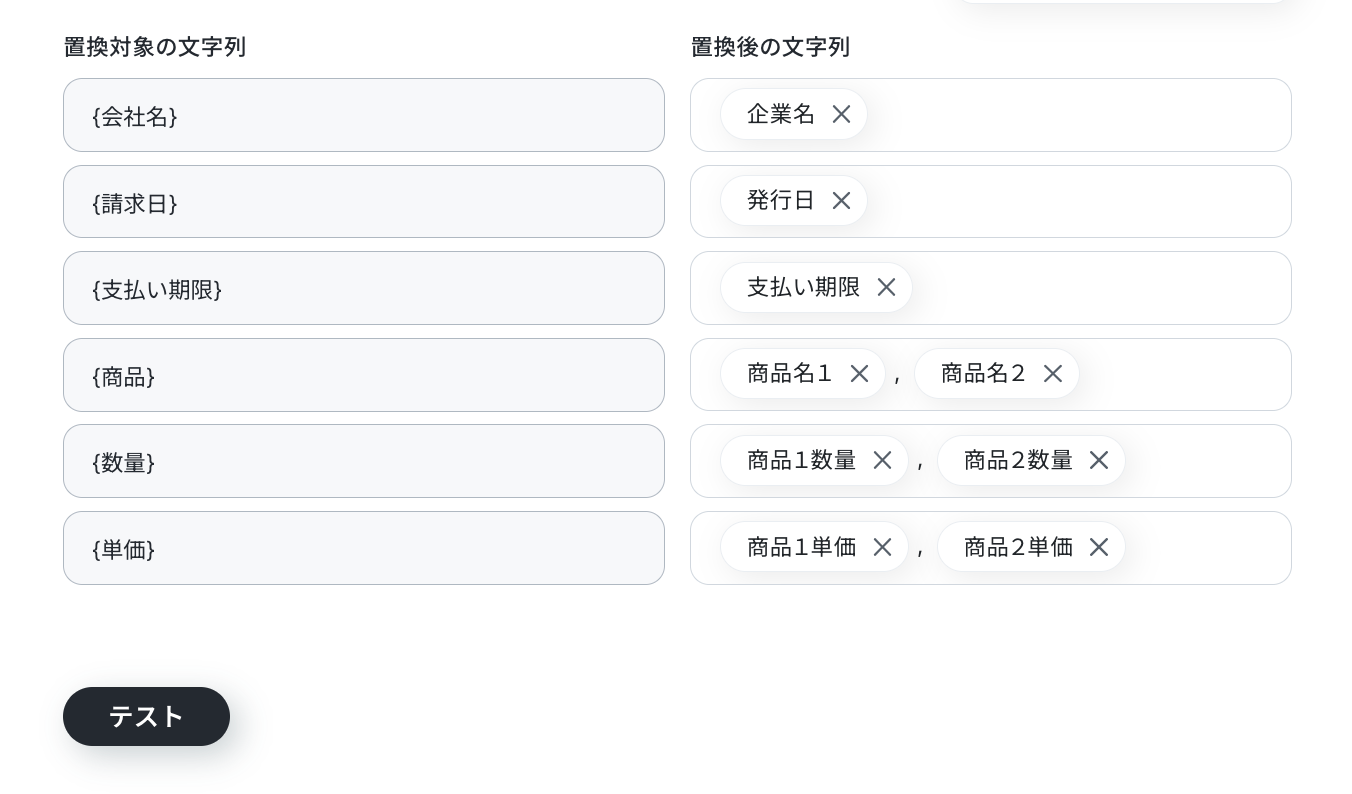Click the テスト button
1352x794 pixels.
tap(146, 716)
